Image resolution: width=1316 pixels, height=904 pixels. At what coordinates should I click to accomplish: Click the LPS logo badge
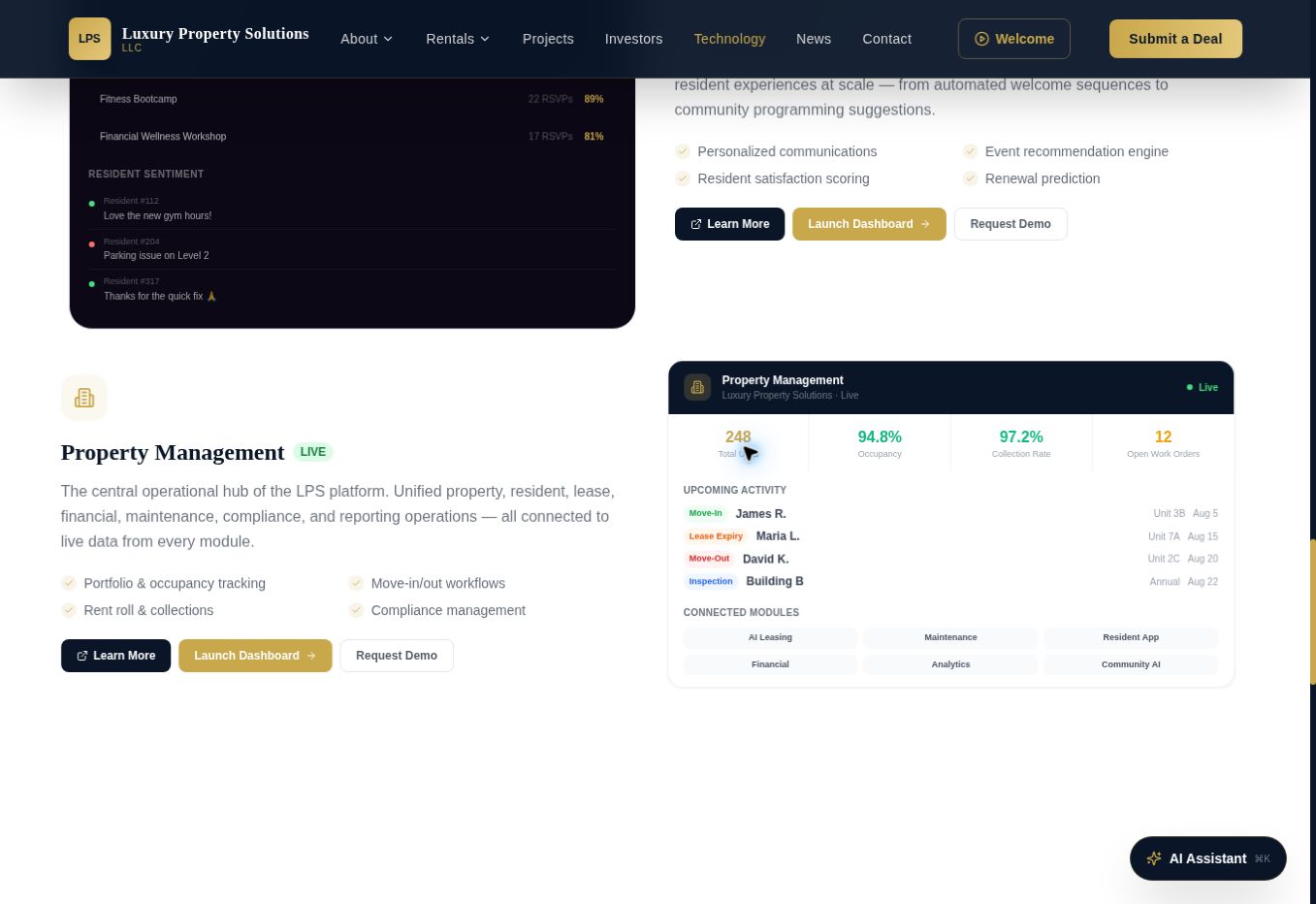click(x=89, y=39)
